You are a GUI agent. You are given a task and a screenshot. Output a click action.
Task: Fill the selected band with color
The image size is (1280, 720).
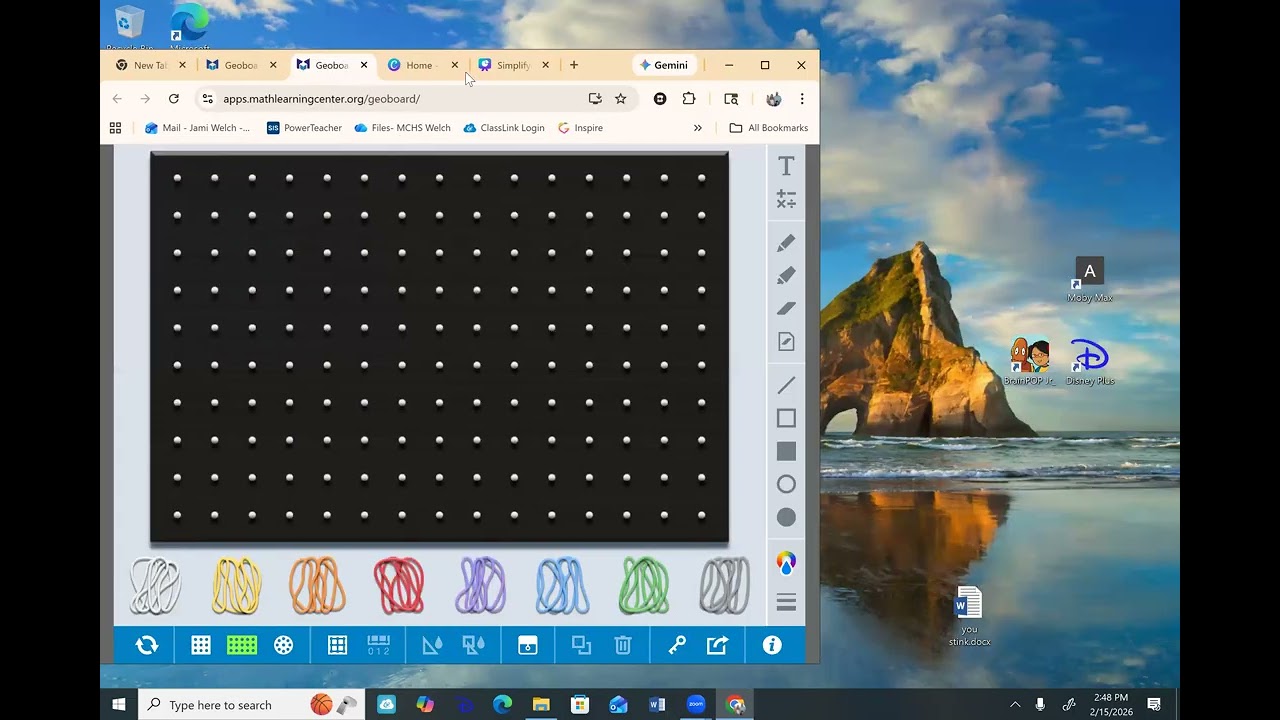pyautogui.click(x=432, y=645)
